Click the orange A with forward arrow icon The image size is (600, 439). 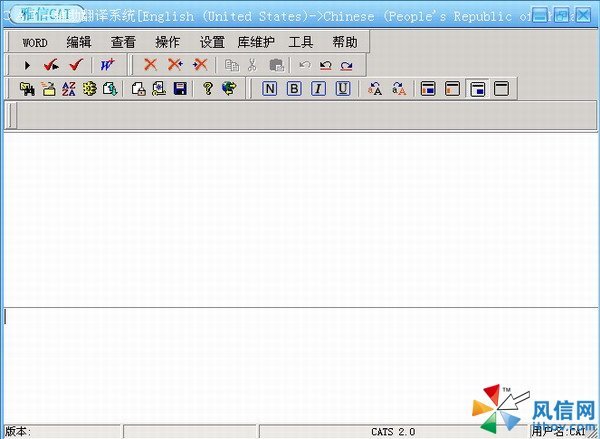pos(399,89)
